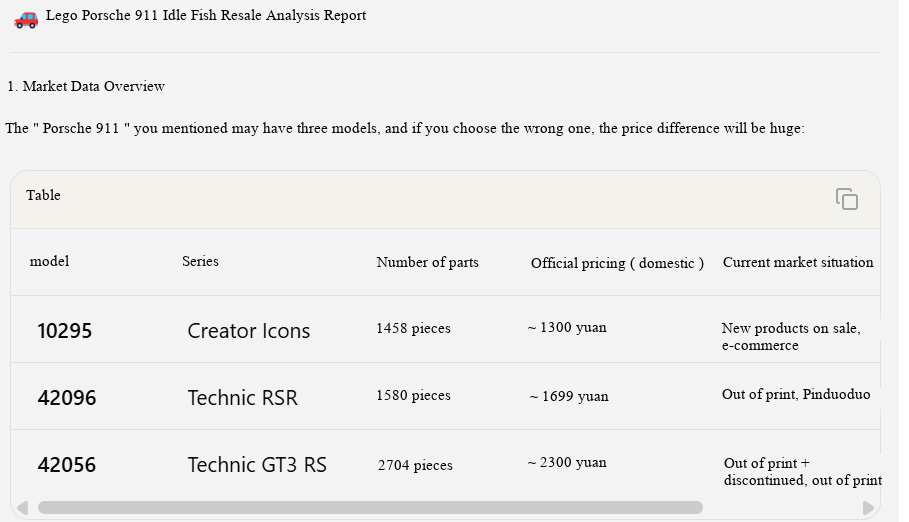
Task: Click the horizontal scrollbar thumb under the table
Action: [370, 508]
